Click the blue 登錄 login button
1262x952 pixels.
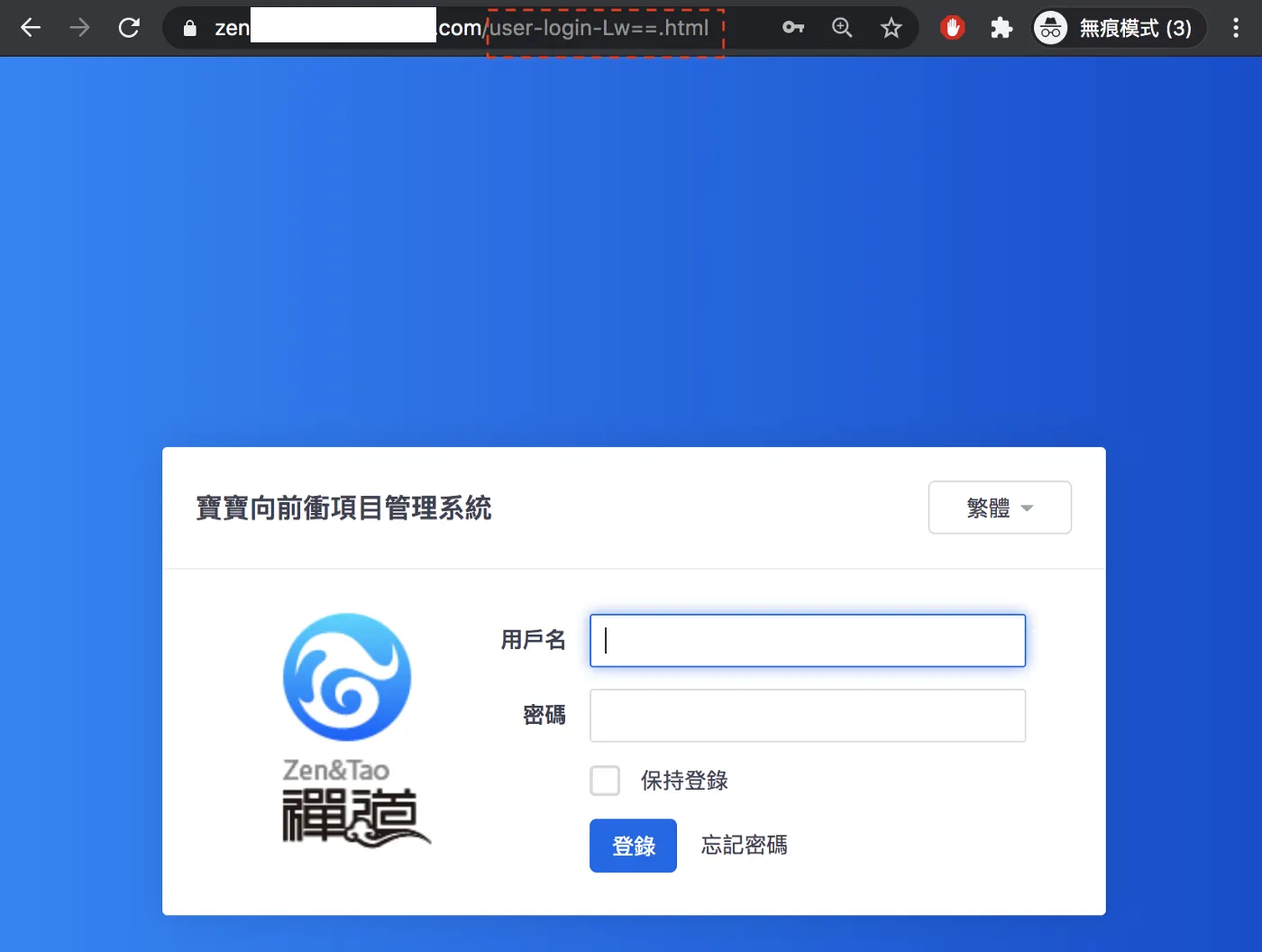(633, 846)
